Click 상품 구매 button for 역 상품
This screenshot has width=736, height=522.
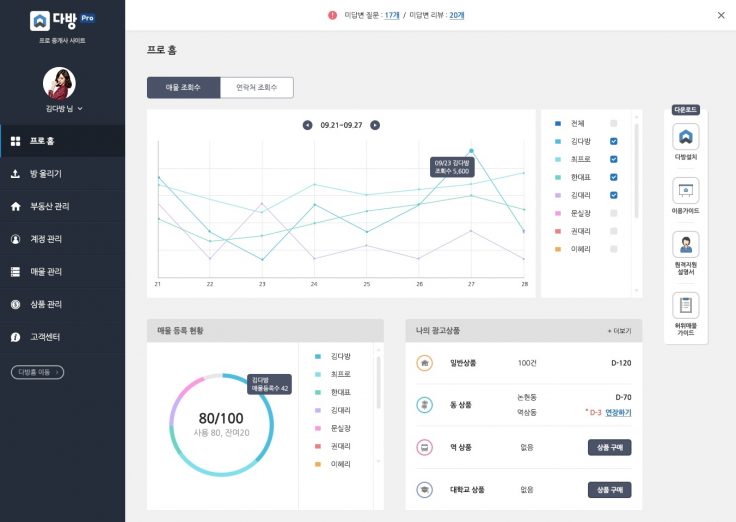coord(609,448)
